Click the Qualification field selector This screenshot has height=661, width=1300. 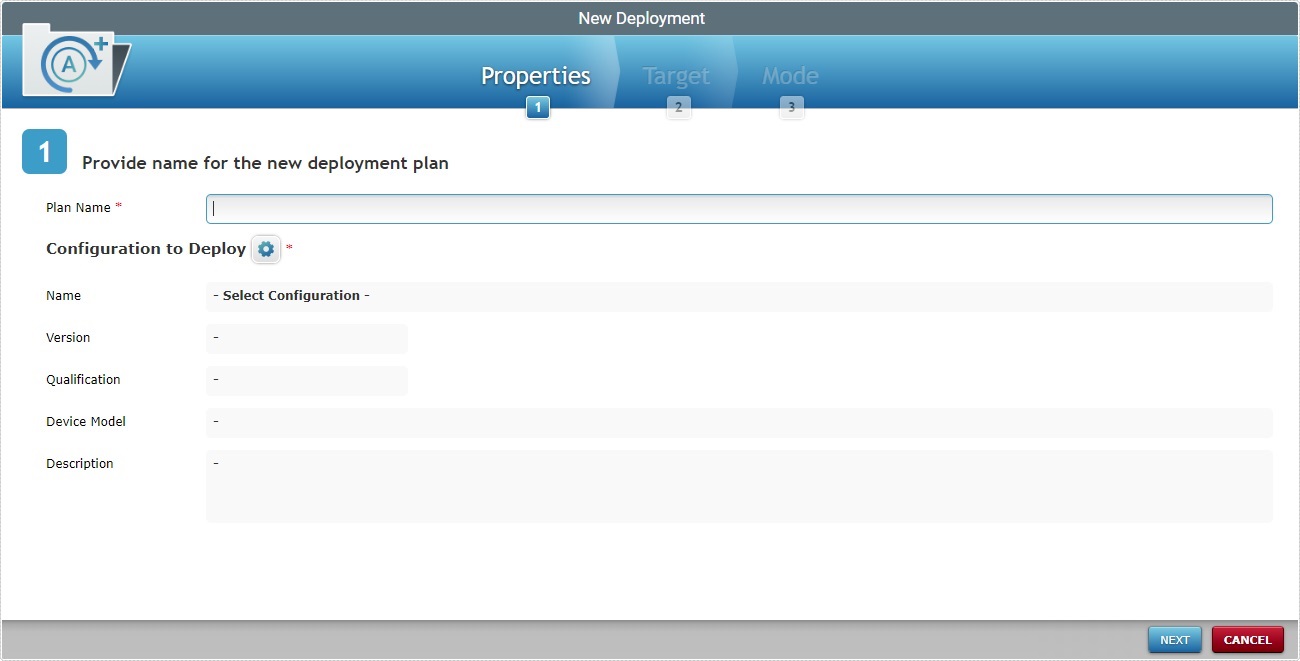(306, 380)
